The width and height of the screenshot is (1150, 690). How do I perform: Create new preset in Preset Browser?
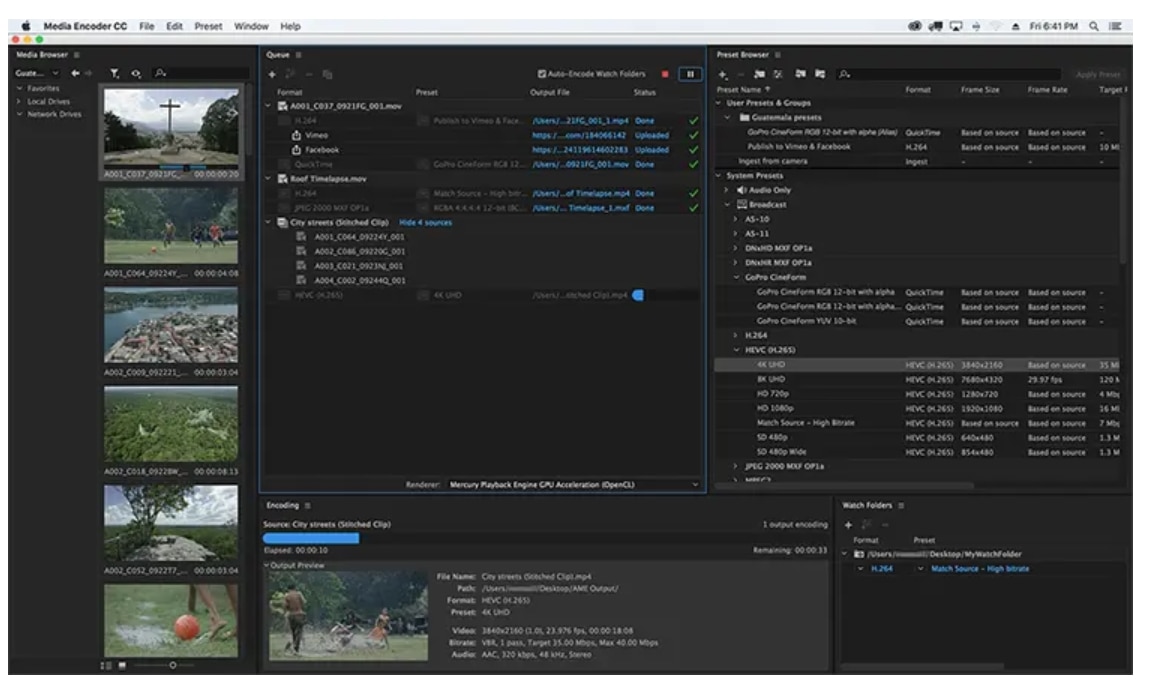click(x=722, y=75)
